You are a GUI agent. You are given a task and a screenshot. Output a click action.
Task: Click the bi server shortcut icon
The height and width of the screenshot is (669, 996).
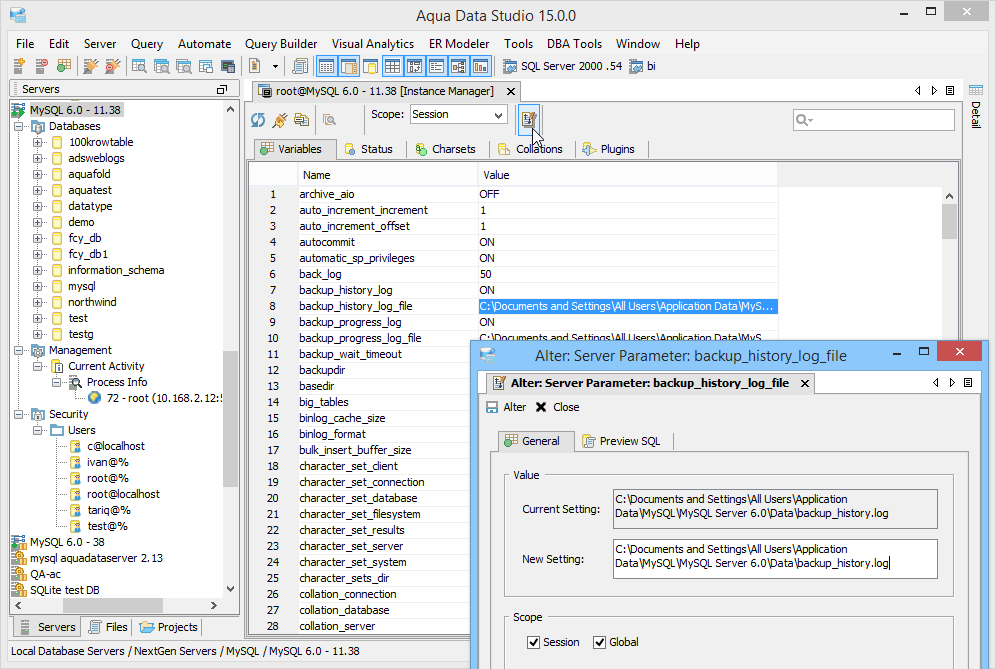click(x=636, y=66)
